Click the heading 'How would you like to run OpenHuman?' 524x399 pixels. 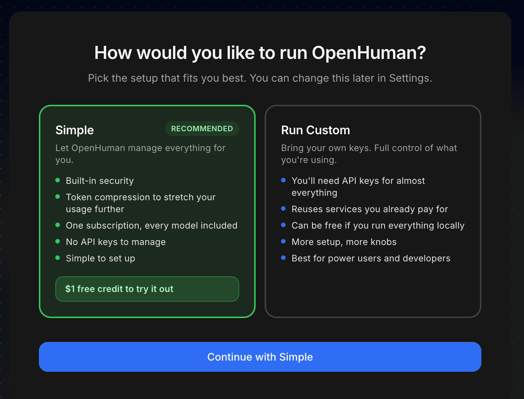[260, 53]
